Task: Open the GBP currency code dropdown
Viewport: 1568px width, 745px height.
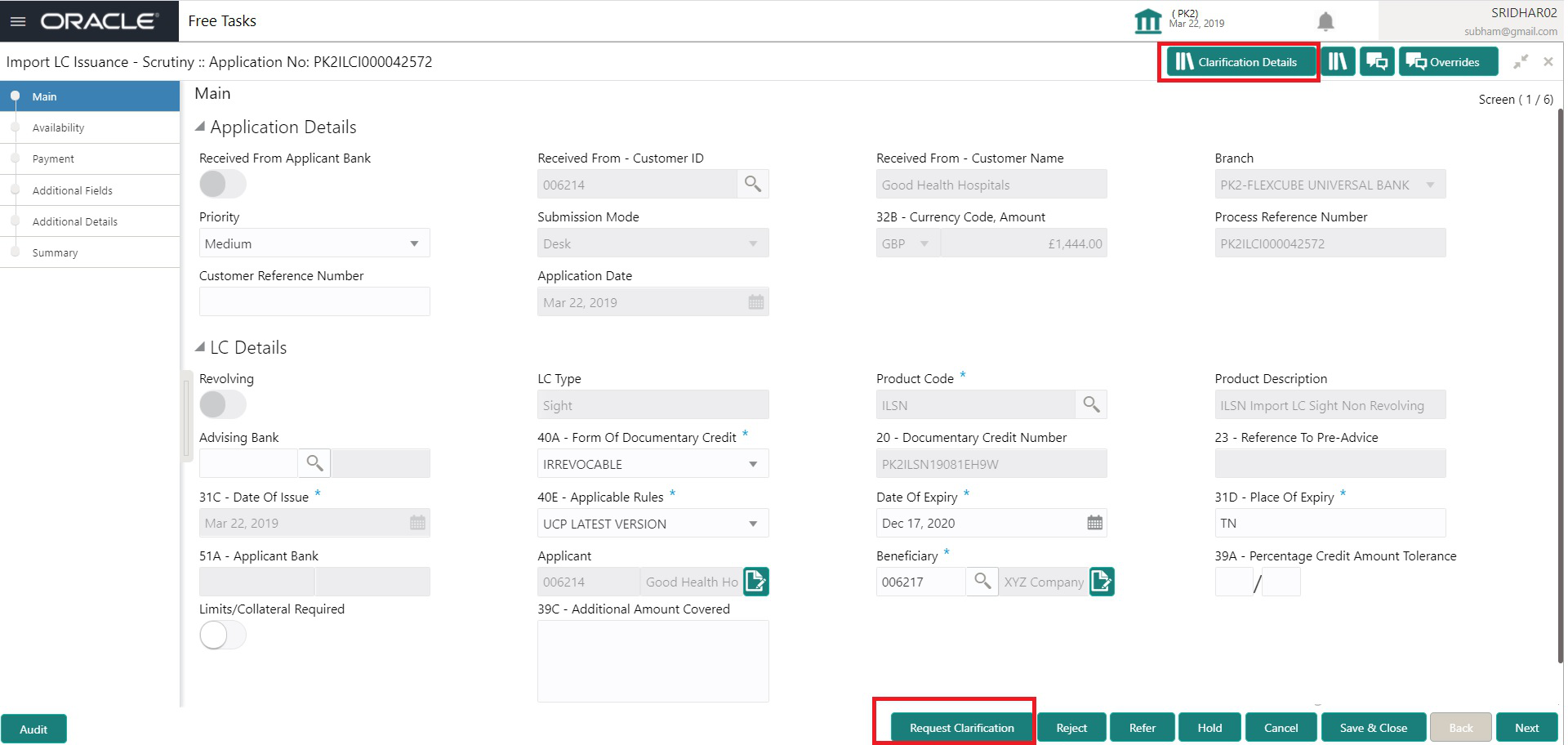Action: tap(907, 243)
